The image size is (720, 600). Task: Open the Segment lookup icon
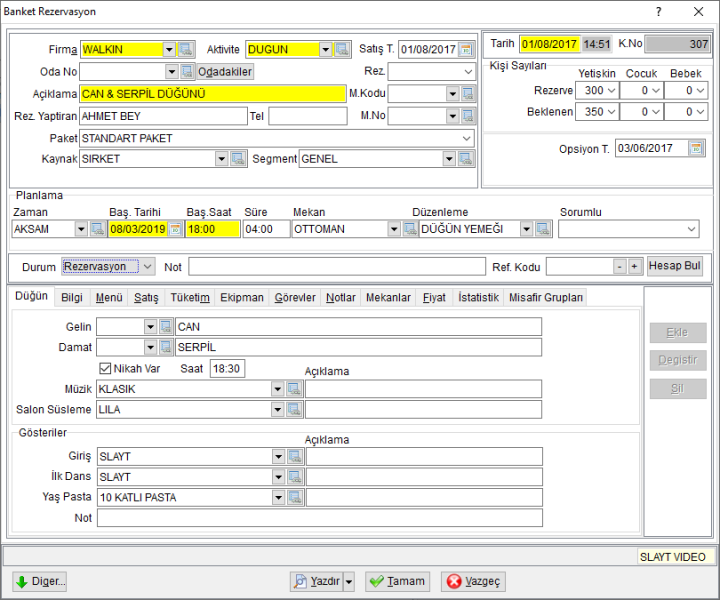tap(466, 159)
